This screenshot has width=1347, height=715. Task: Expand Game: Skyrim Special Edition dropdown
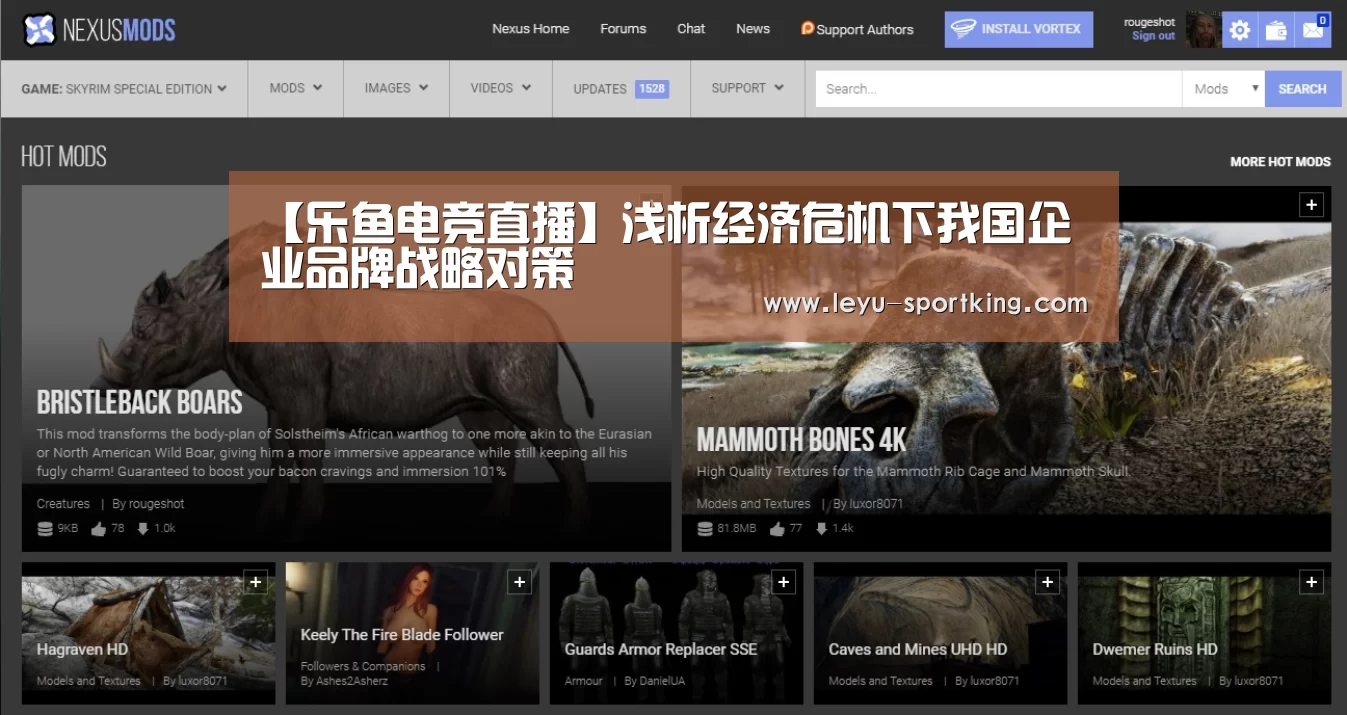coord(124,89)
